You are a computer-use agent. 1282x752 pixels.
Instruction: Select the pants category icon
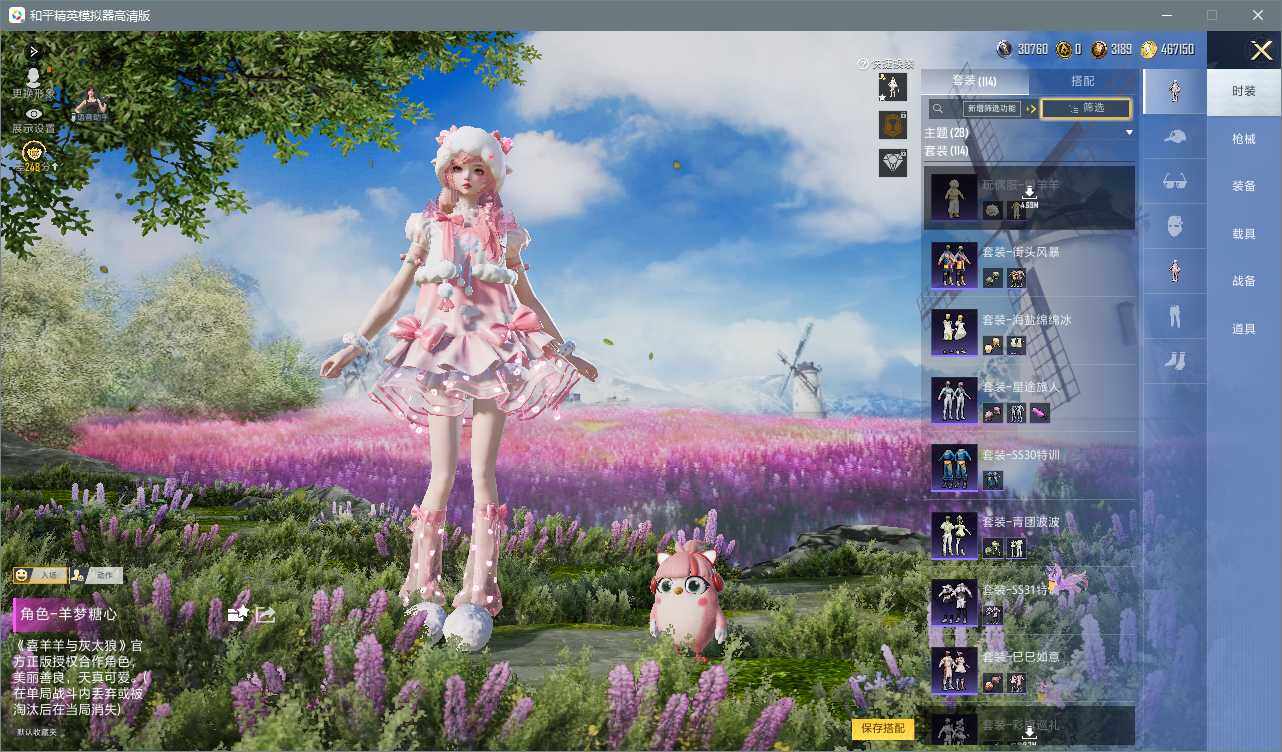[1175, 316]
